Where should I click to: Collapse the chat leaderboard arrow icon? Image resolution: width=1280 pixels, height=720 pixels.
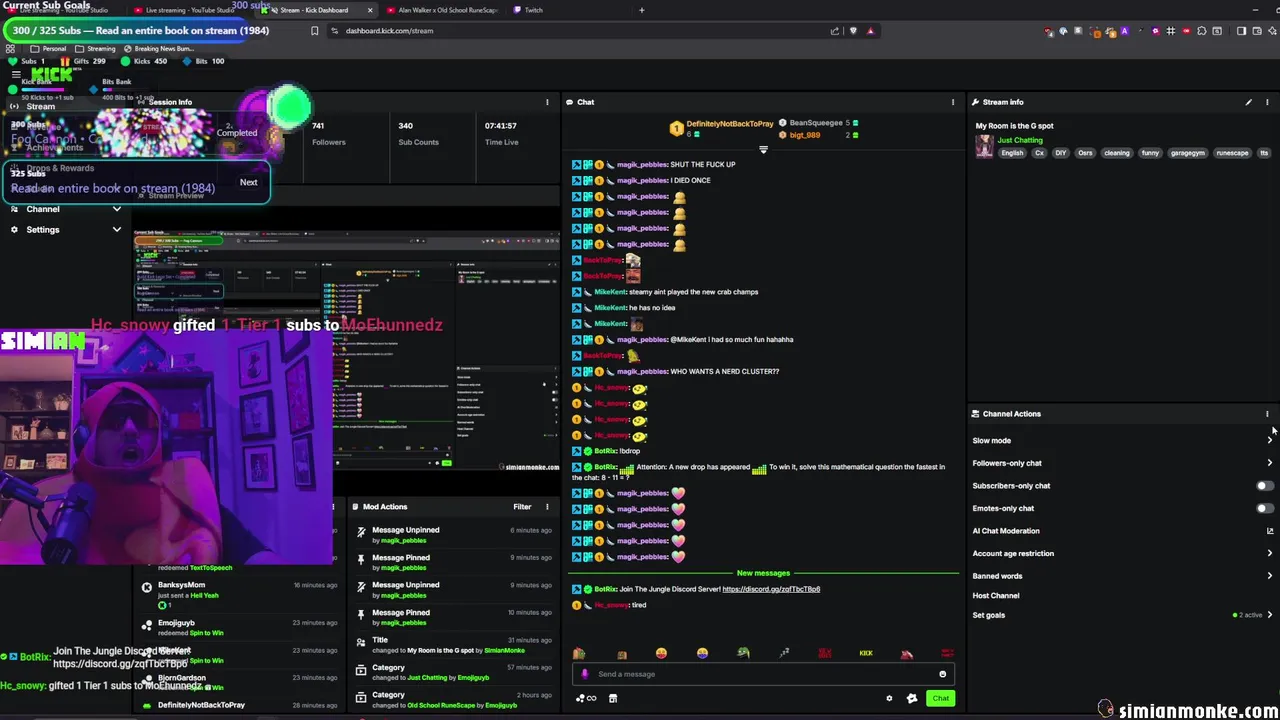tap(763, 150)
